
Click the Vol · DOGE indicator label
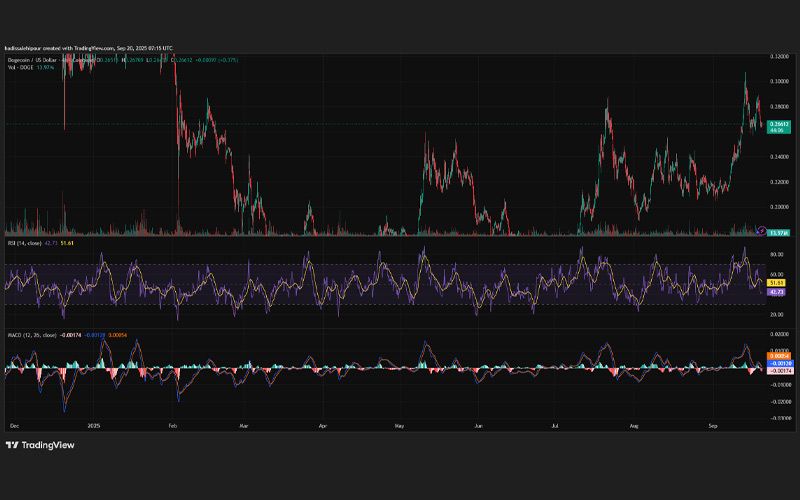point(21,67)
